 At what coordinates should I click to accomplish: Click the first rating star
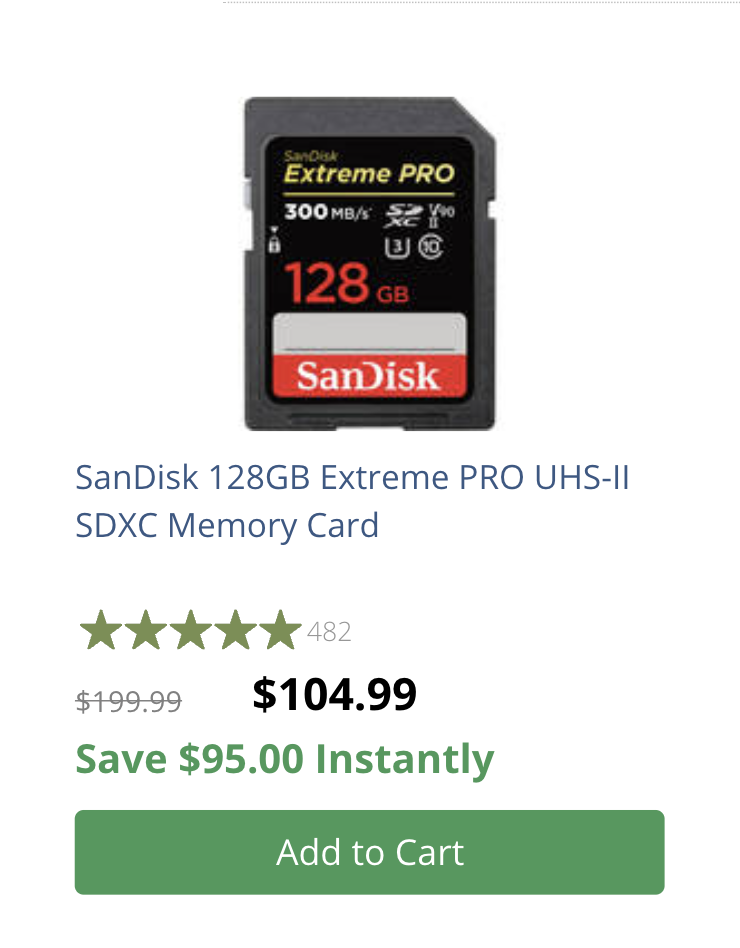[100, 631]
